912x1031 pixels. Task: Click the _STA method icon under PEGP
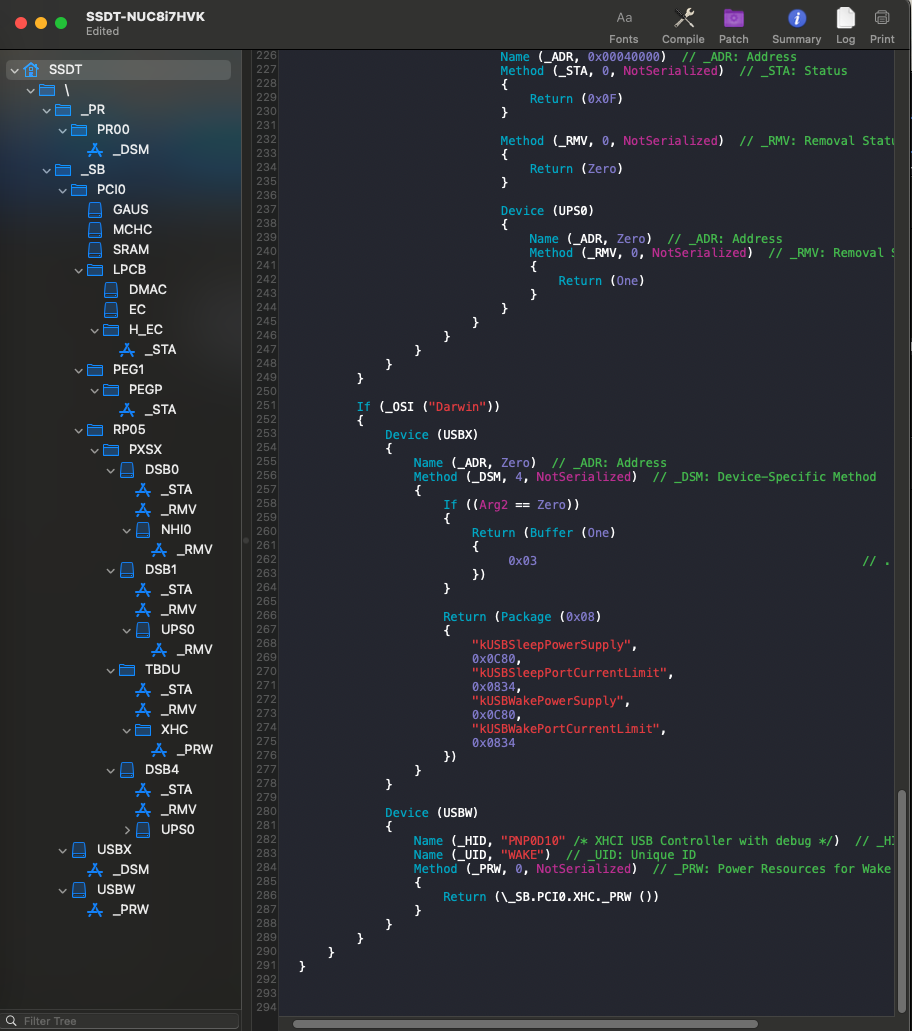tap(127, 410)
